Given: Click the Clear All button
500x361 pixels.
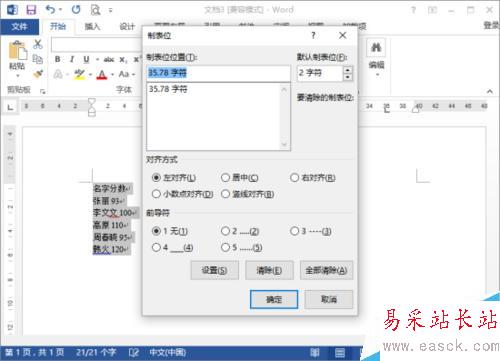Looking at the screenshot, I should click(326, 270).
